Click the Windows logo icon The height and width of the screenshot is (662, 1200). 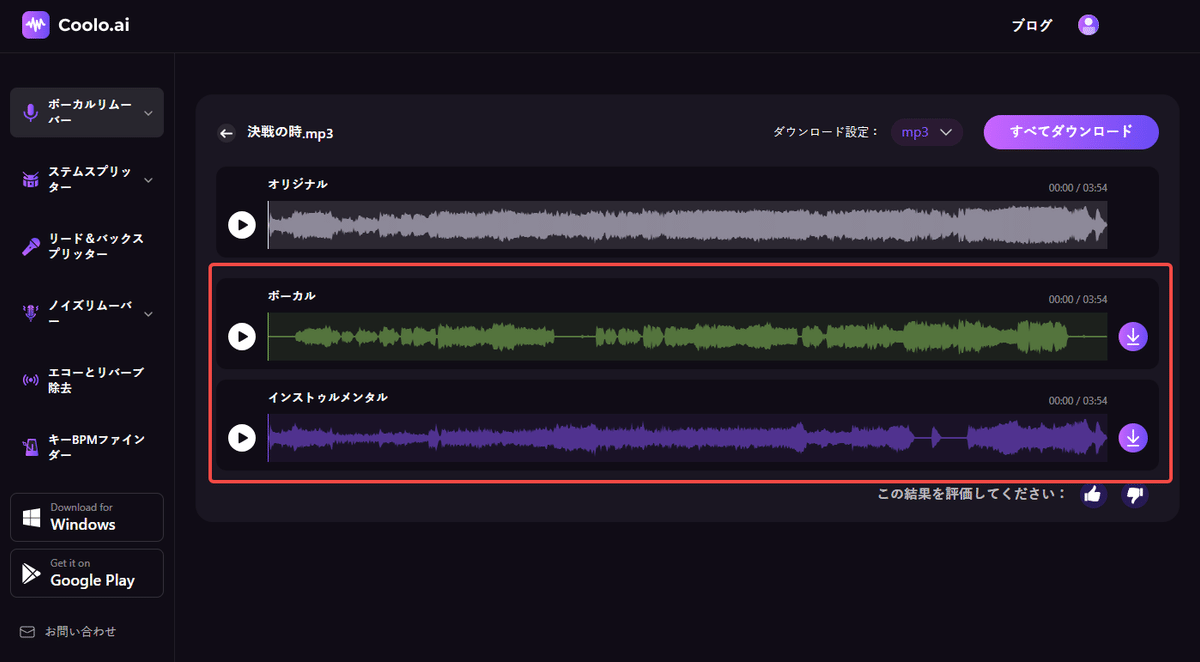pyautogui.click(x=32, y=517)
